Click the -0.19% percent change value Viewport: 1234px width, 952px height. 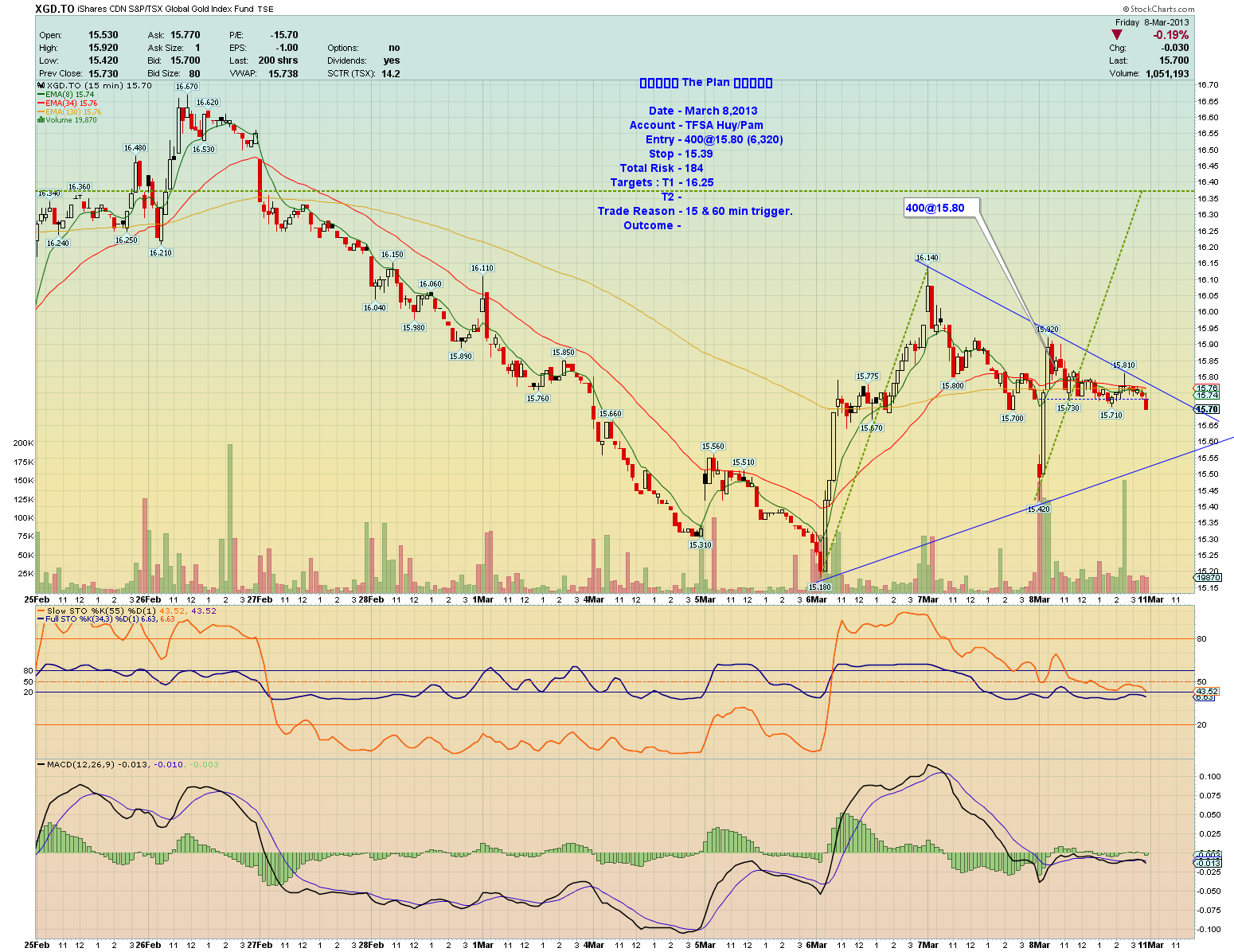(x=1171, y=35)
